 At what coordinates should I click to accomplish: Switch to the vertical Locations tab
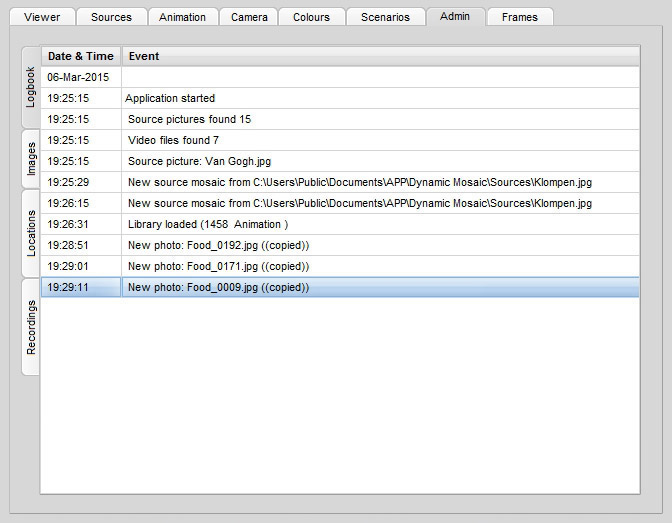[x=31, y=233]
